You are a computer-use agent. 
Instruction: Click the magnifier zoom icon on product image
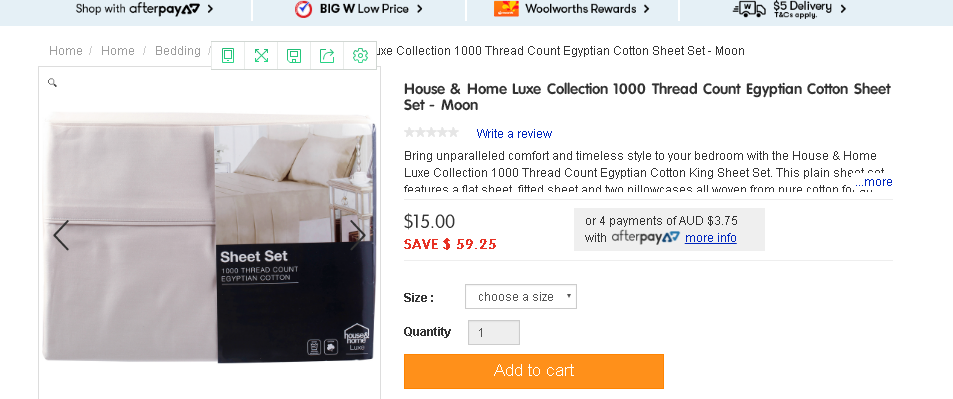click(52, 82)
